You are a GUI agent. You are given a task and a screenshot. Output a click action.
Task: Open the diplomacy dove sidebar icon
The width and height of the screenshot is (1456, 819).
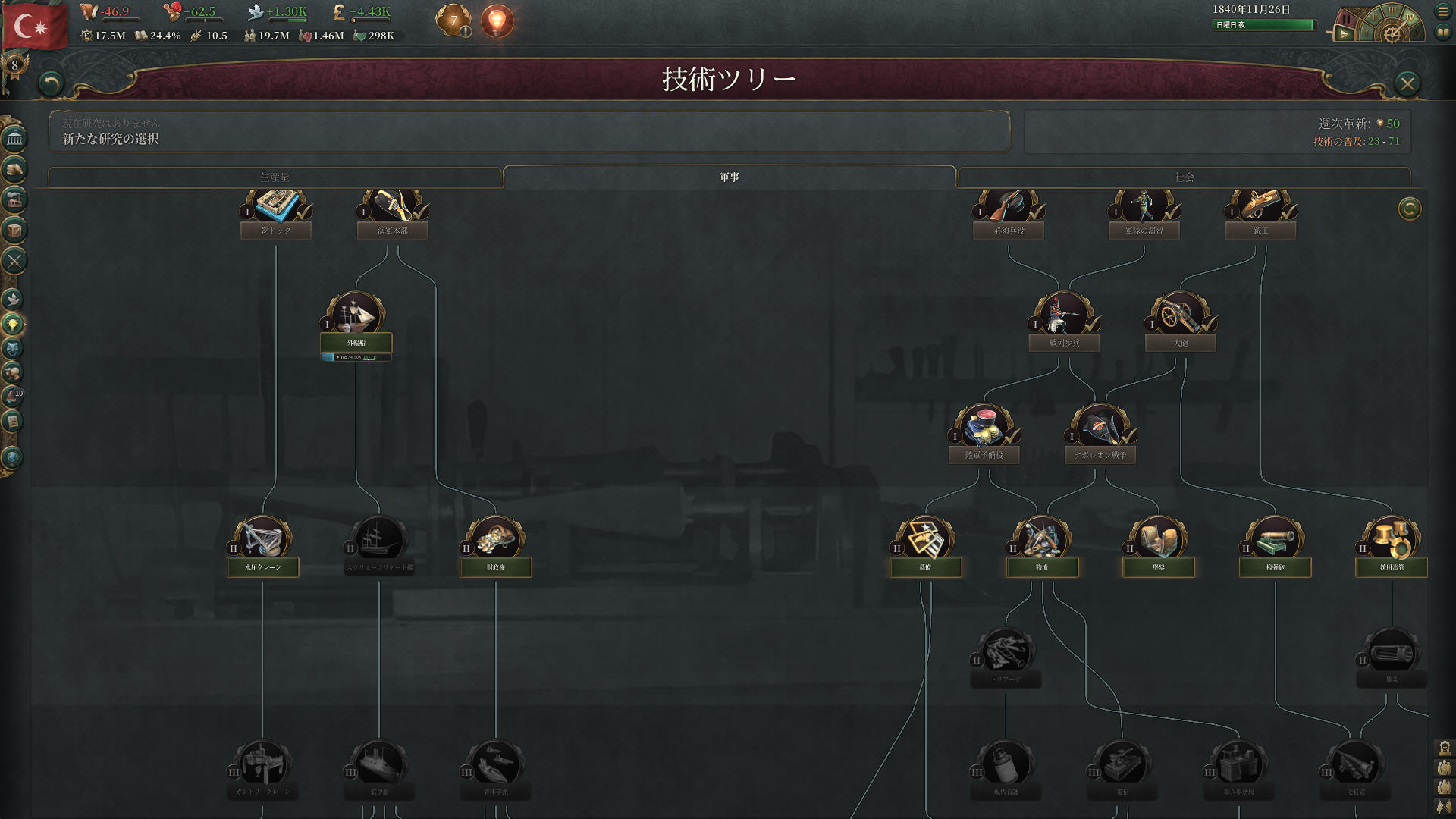pos(13,299)
